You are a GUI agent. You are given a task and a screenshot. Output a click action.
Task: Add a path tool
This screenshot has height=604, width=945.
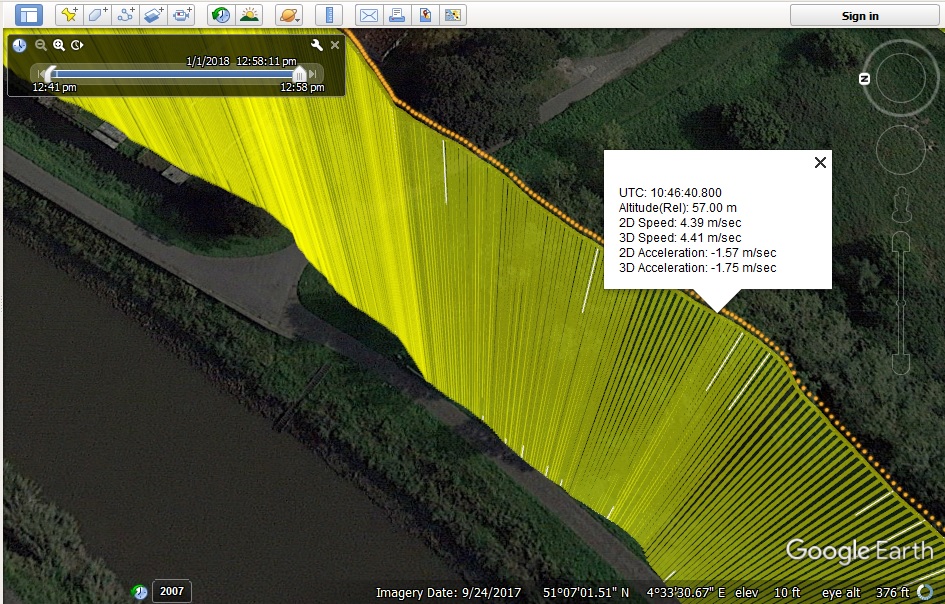point(126,15)
